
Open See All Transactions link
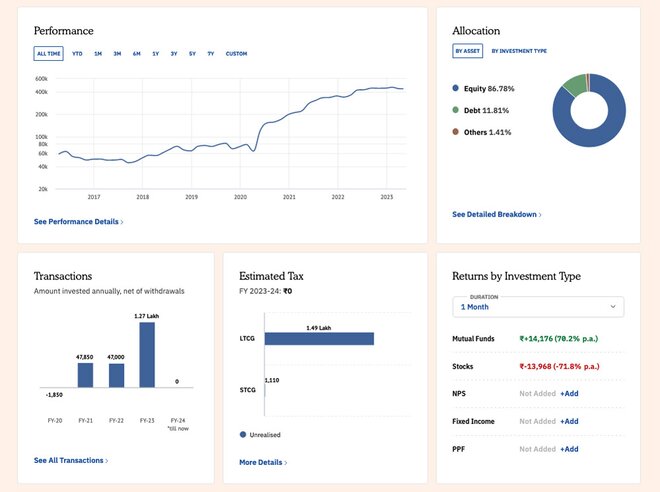pyautogui.click(x=71, y=460)
